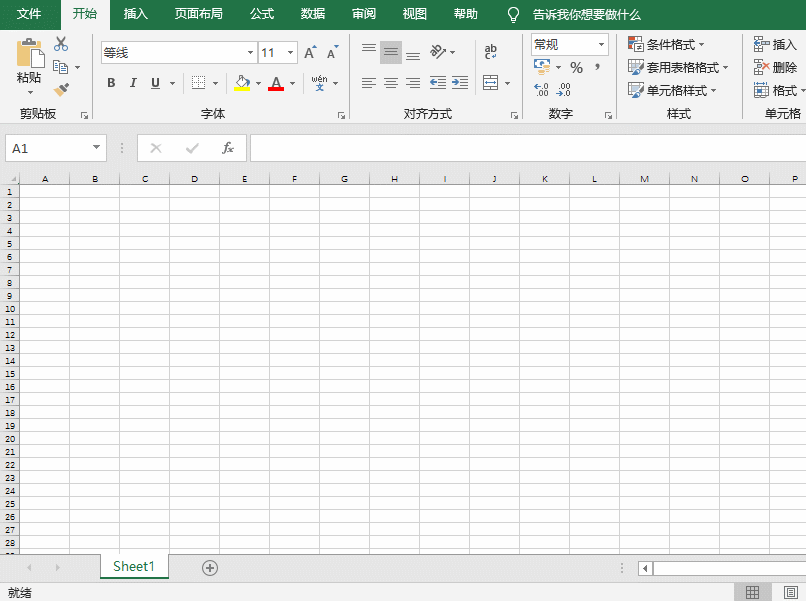Open font group dialog launcher
Image resolution: width=806 pixels, height=601 pixels.
341,116
